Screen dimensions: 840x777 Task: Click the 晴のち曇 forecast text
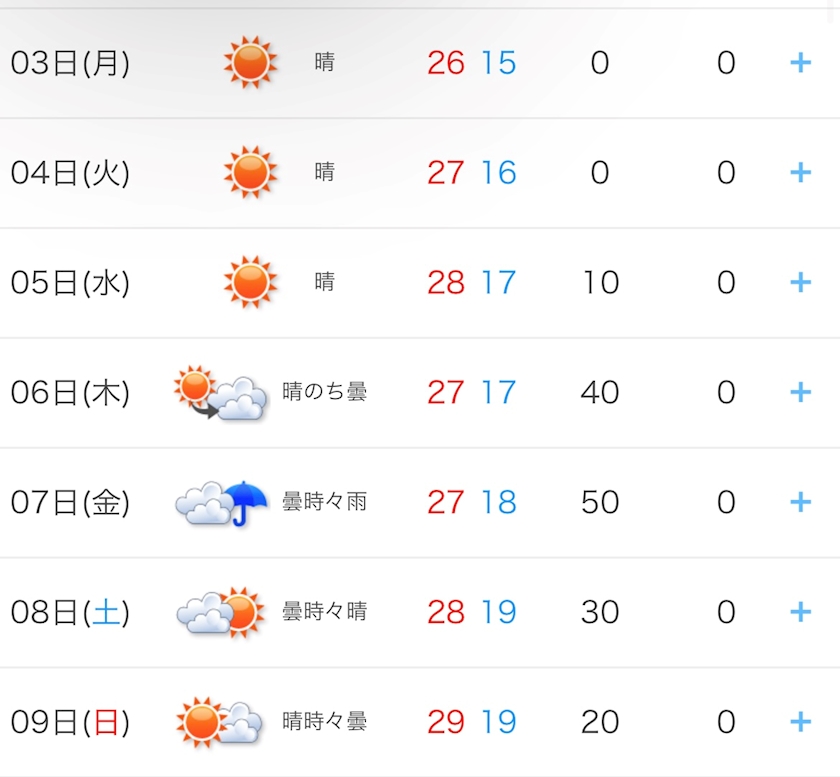click(324, 392)
